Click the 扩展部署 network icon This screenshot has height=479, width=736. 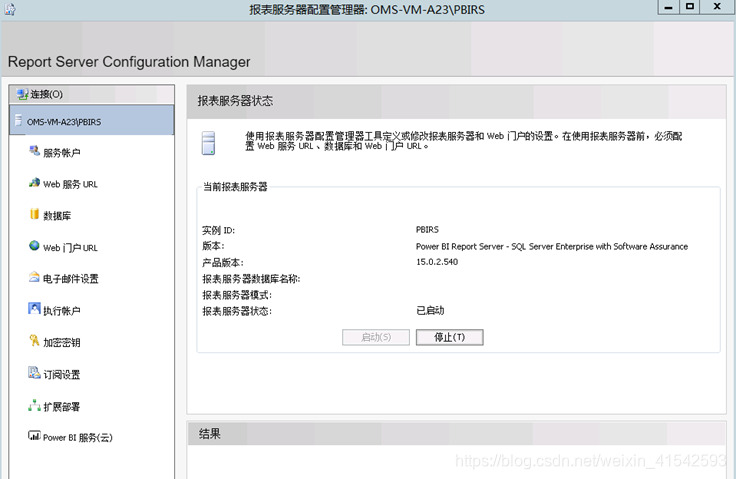tap(34, 405)
